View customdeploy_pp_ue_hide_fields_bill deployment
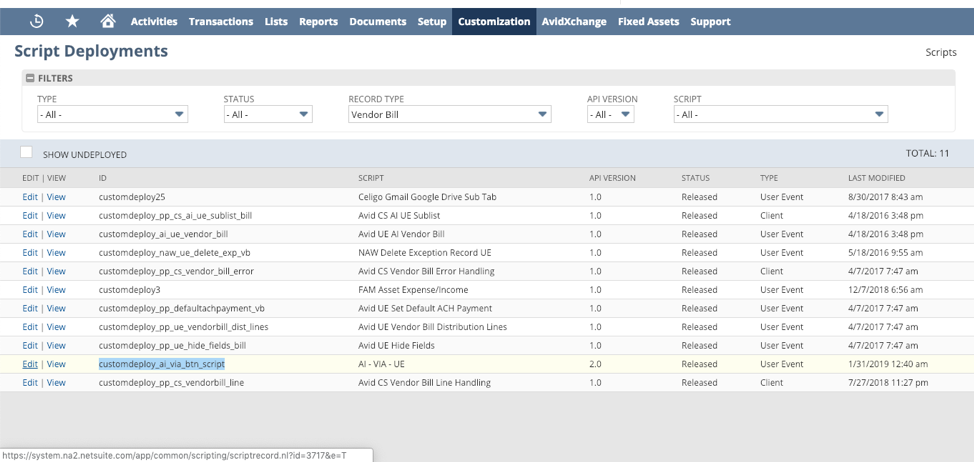This screenshot has height=462, width=974. click(x=56, y=345)
